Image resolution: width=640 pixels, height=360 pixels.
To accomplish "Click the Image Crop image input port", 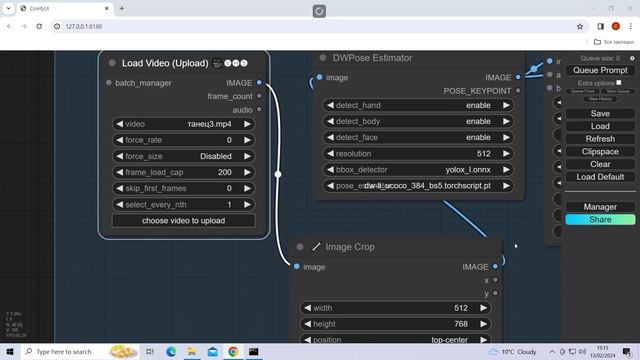I will click(297, 267).
